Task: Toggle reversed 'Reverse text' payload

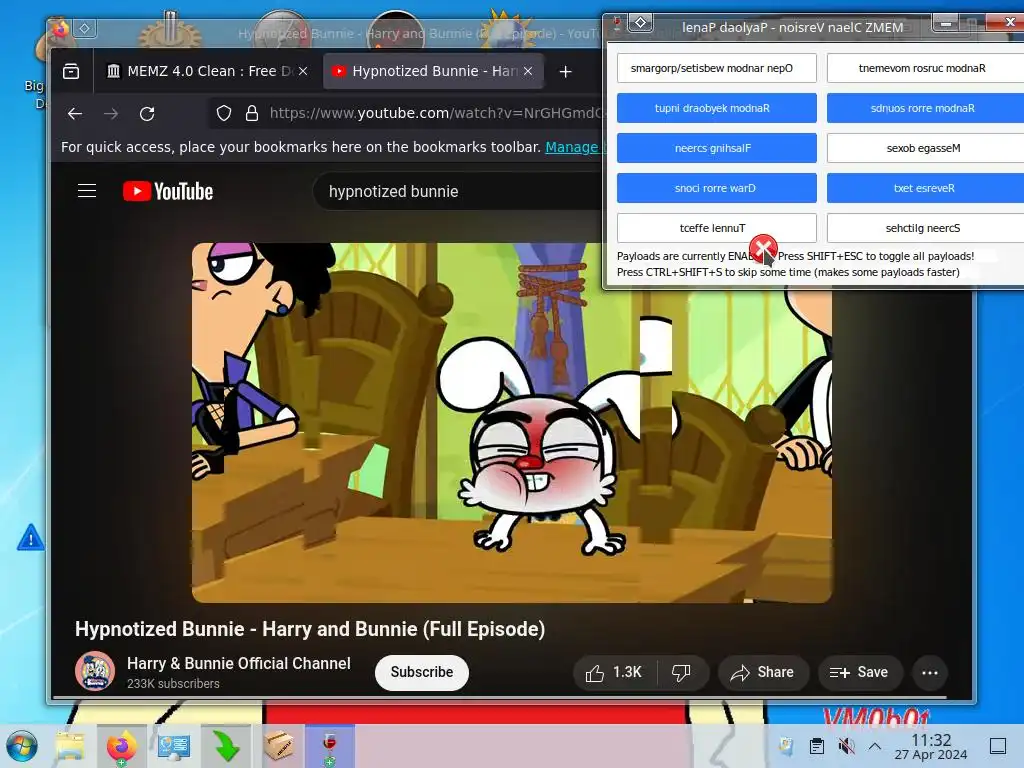Action: pos(925,188)
